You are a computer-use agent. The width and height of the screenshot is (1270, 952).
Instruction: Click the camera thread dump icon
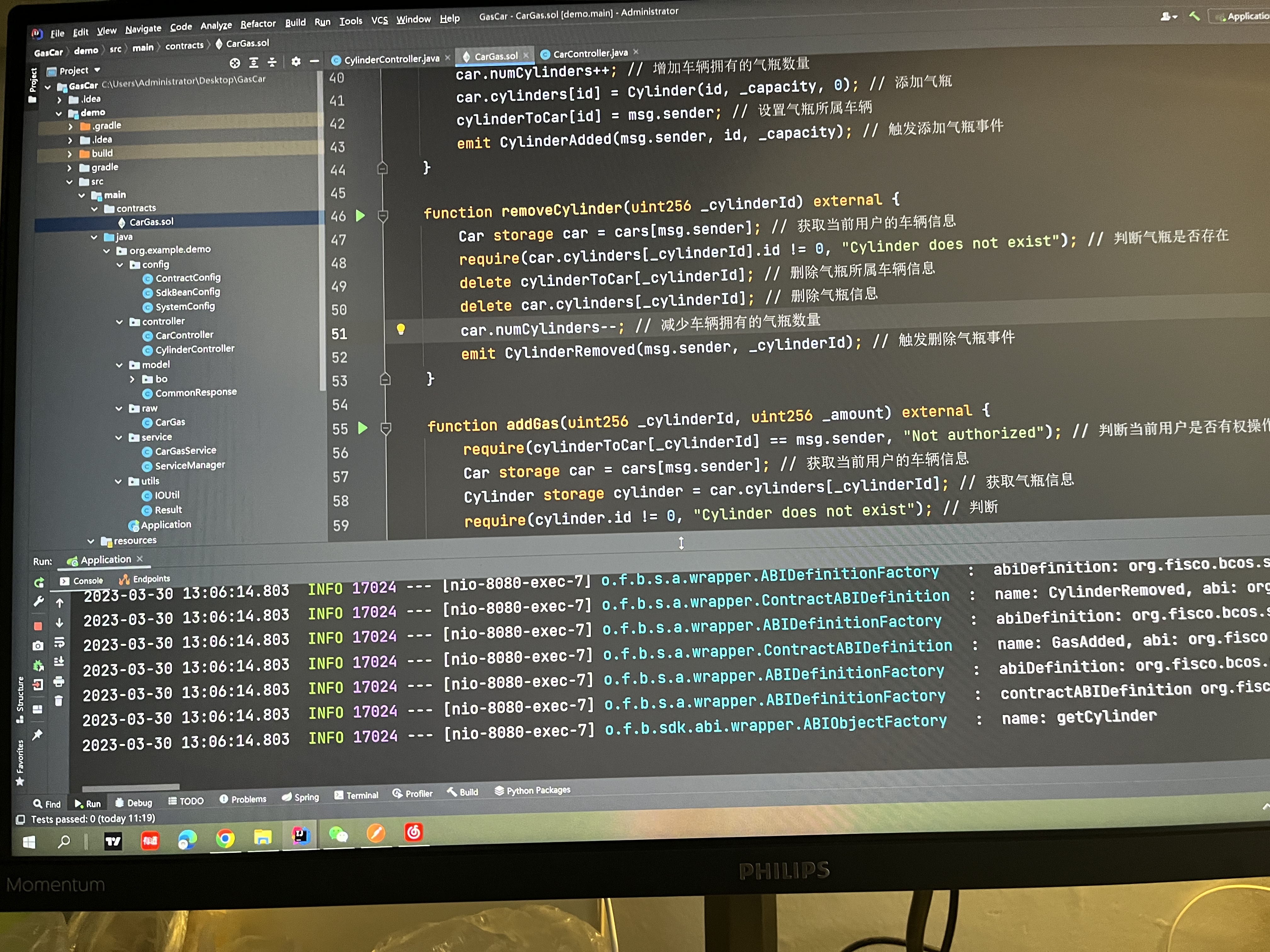[38, 646]
